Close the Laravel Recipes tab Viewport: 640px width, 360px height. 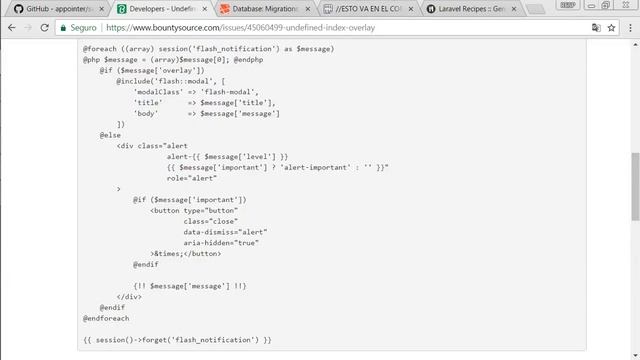[x=514, y=9]
